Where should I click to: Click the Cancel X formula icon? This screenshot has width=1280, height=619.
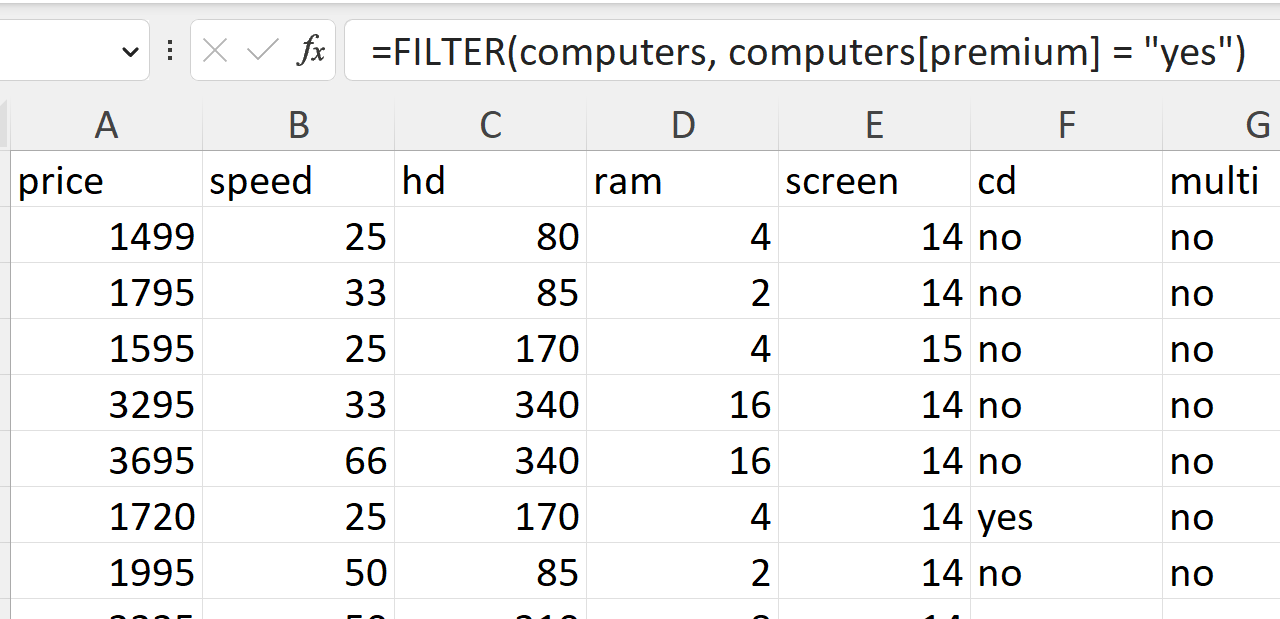pos(215,51)
